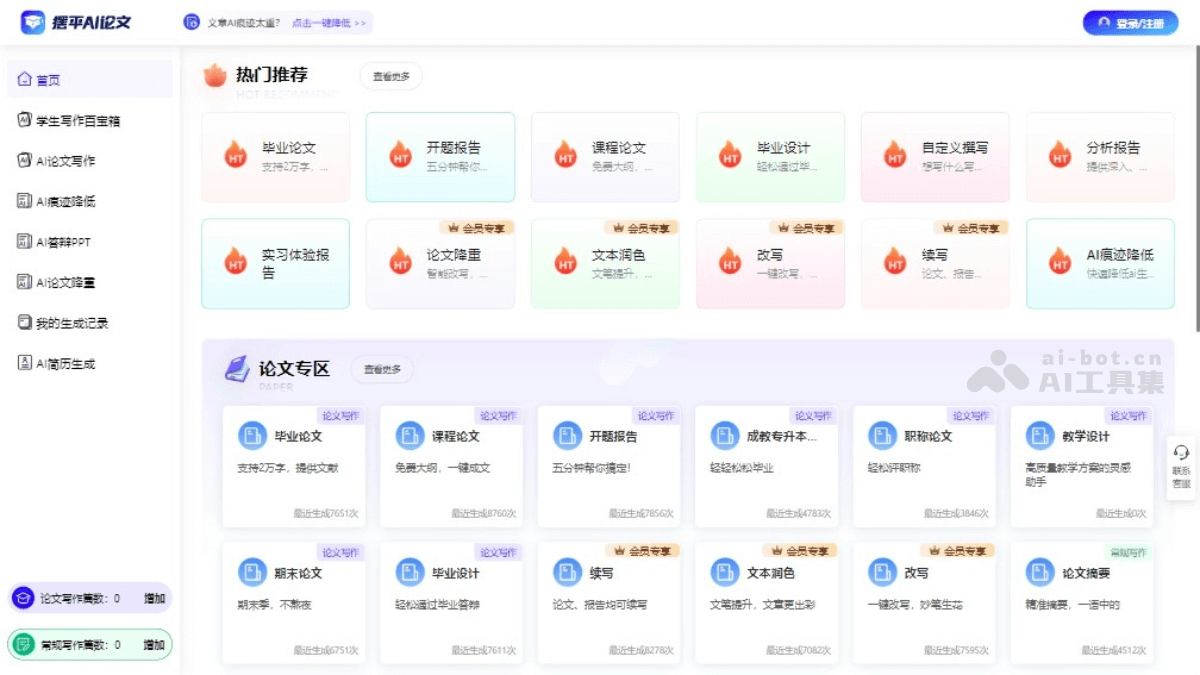
Task: Open the 开题报告 recommendation card
Action: [440, 156]
